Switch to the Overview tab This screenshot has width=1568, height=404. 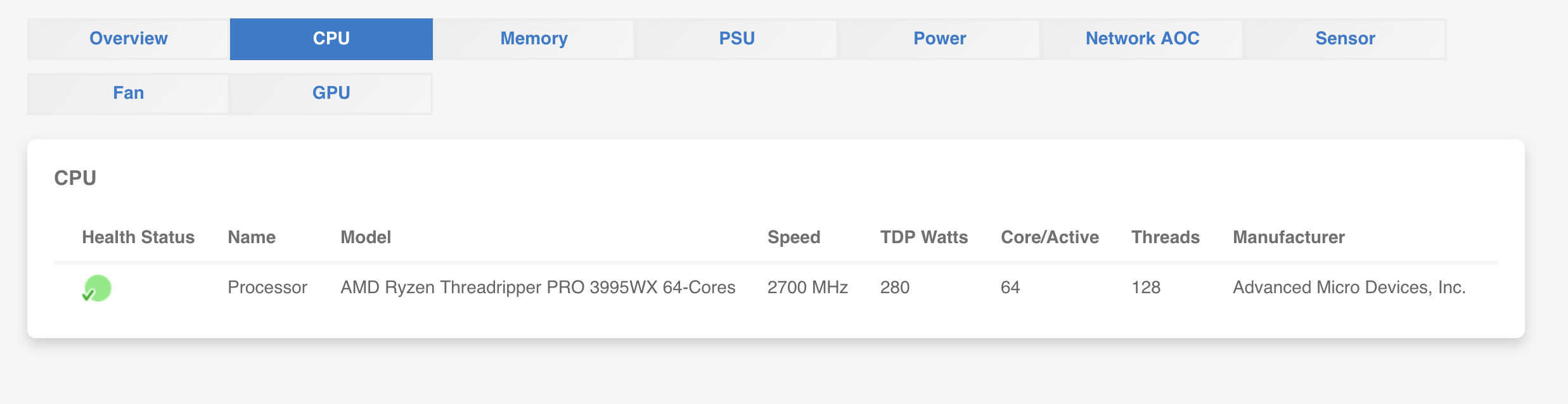[x=127, y=39]
